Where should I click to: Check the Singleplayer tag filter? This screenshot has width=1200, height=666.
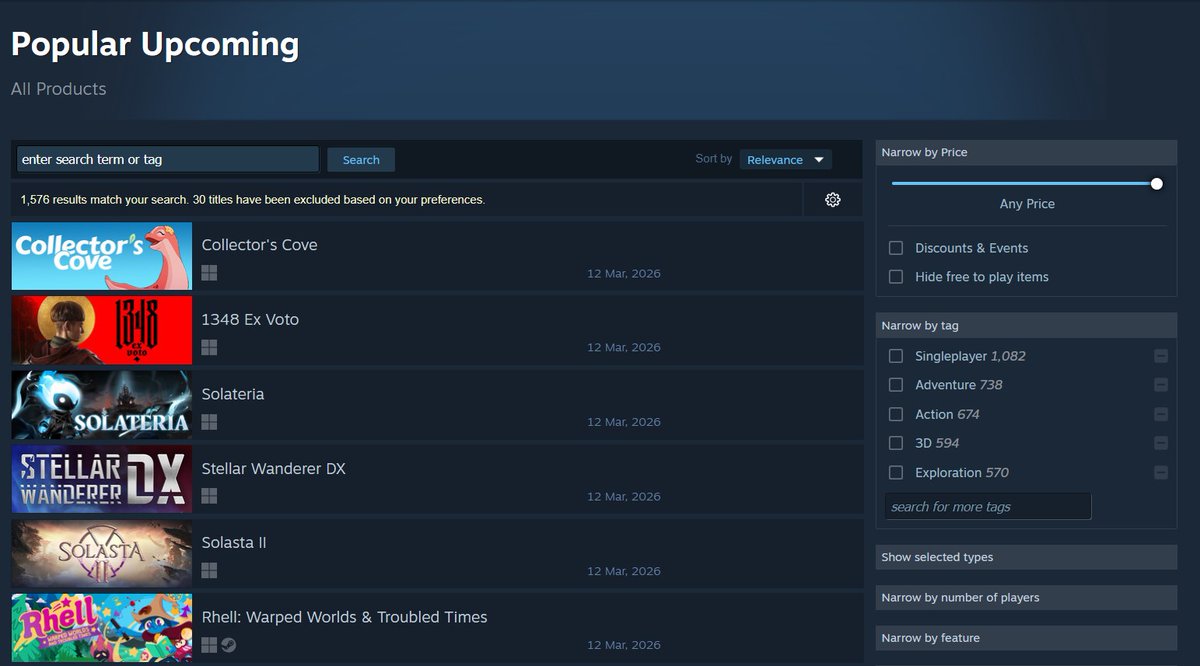point(895,355)
